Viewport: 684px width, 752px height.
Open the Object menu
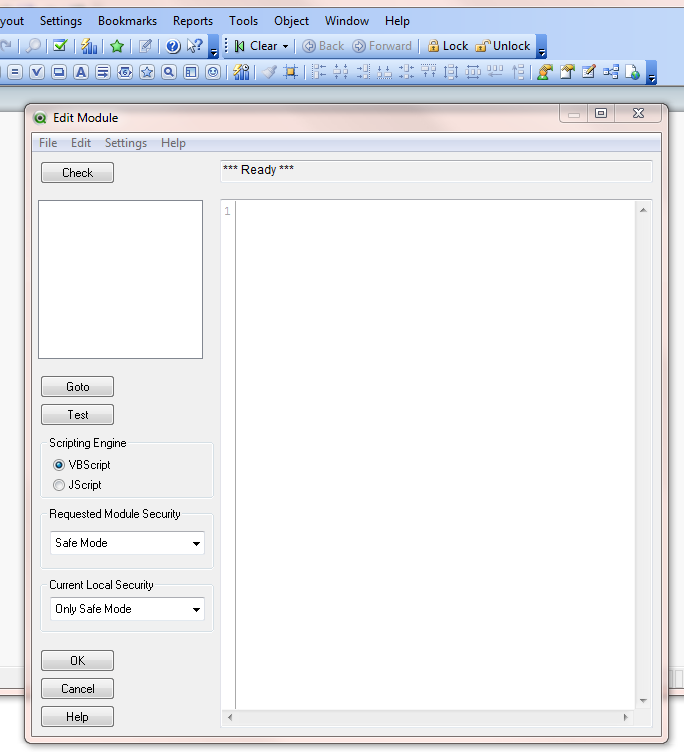click(x=291, y=21)
